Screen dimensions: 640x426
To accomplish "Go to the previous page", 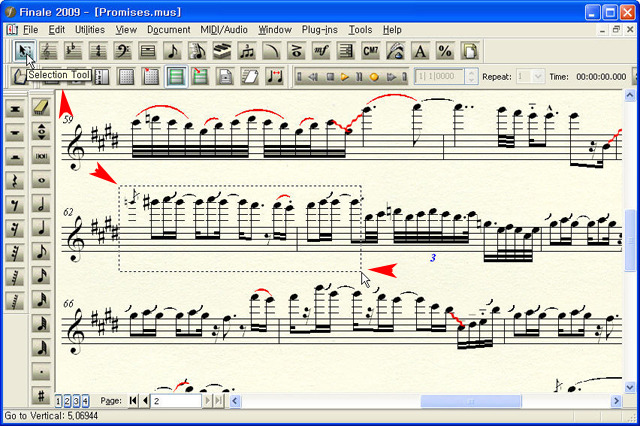I will 144,401.
